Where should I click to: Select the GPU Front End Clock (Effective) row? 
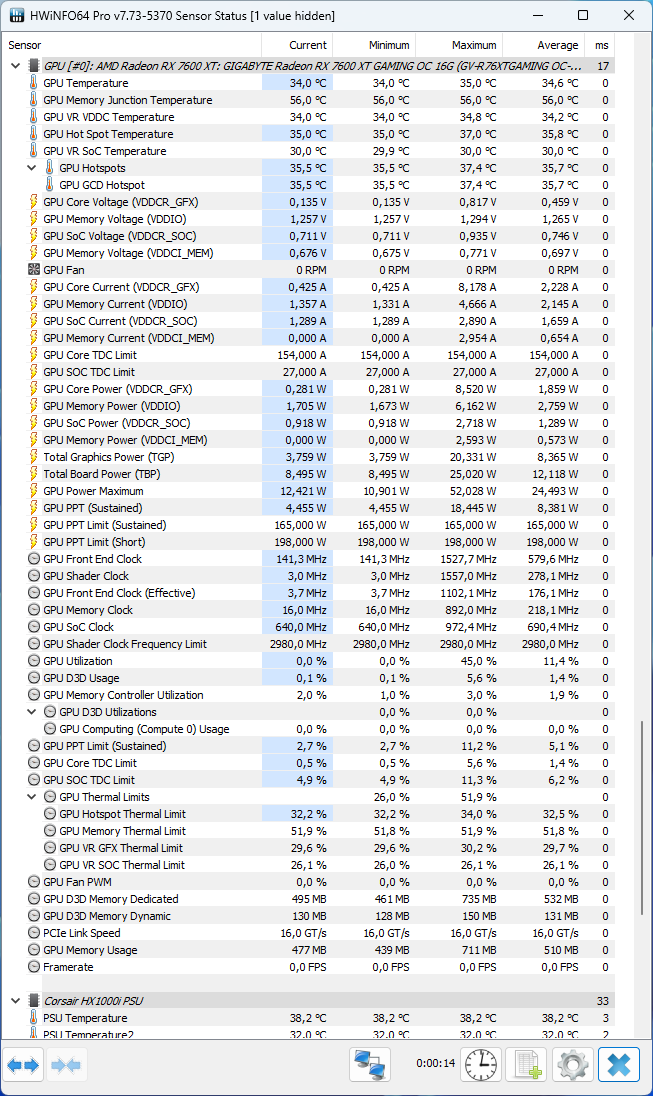[x=308, y=593]
